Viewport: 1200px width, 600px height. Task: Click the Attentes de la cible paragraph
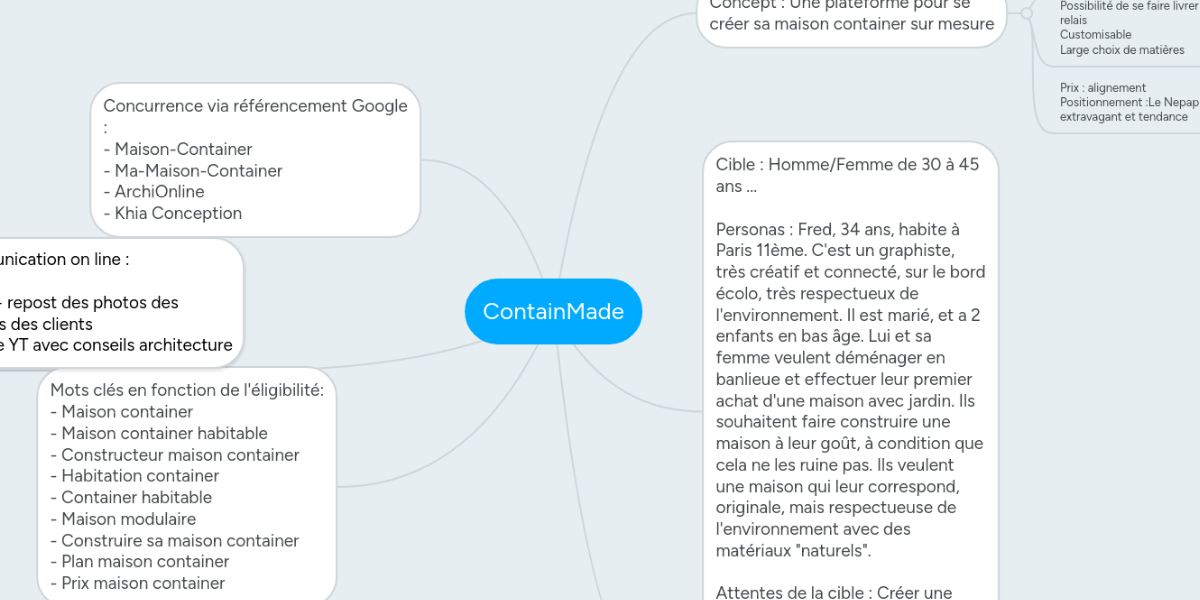[x=834, y=592]
